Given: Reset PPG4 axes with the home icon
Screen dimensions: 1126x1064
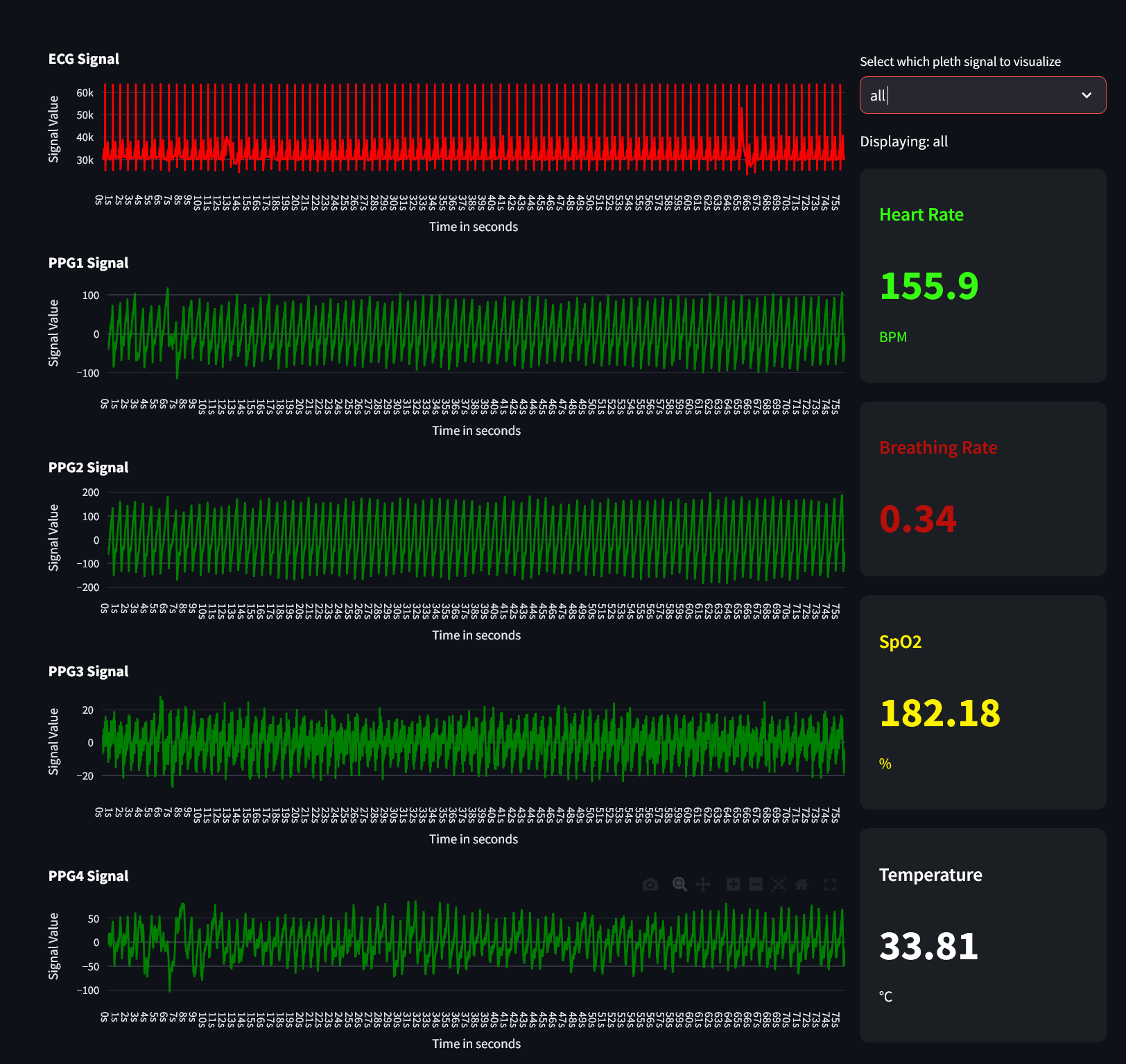Looking at the screenshot, I should (802, 885).
